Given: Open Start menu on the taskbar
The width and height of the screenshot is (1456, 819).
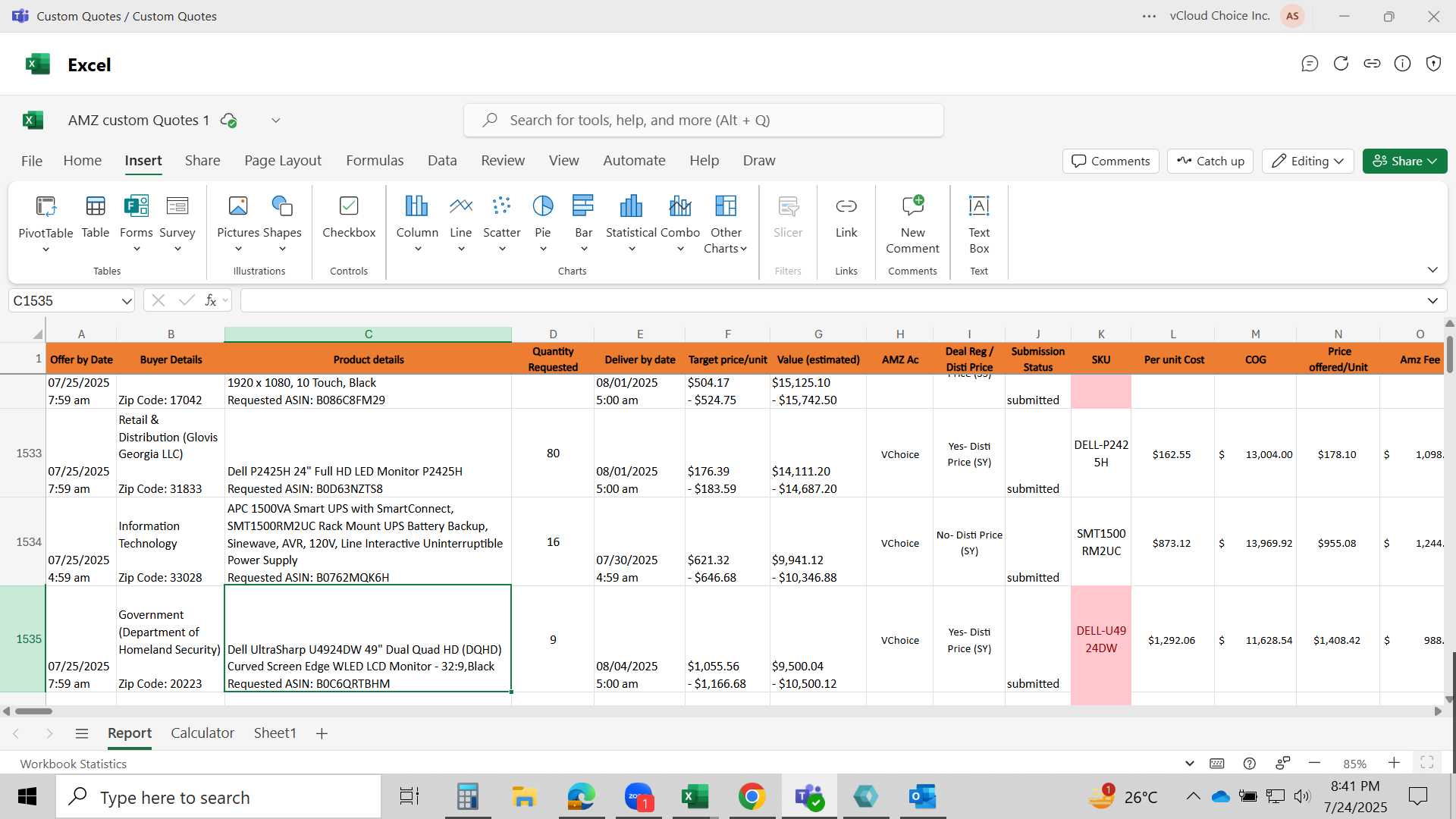Looking at the screenshot, I should 27,797.
